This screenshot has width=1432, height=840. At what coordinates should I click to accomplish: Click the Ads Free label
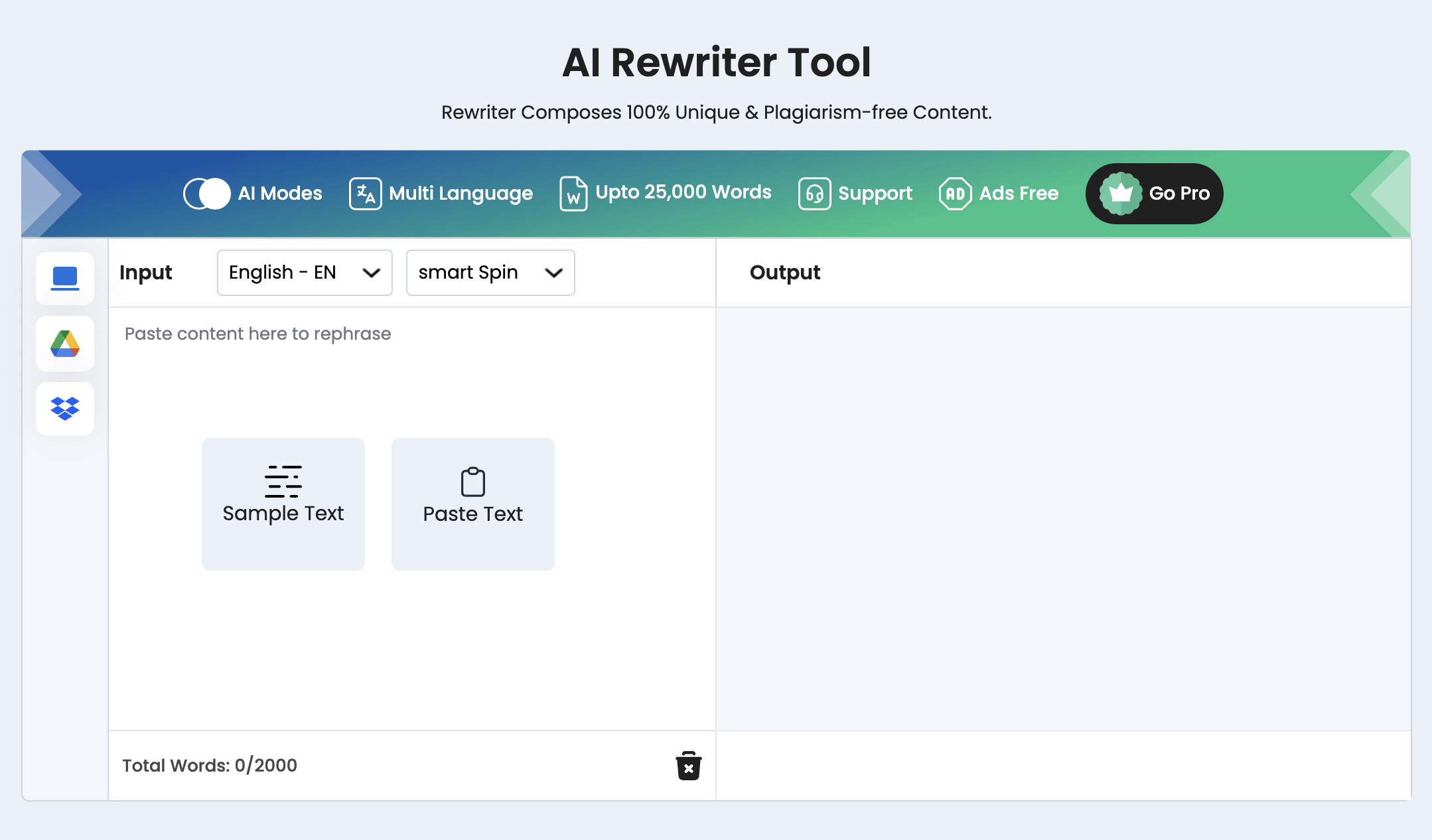[1019, 194]
